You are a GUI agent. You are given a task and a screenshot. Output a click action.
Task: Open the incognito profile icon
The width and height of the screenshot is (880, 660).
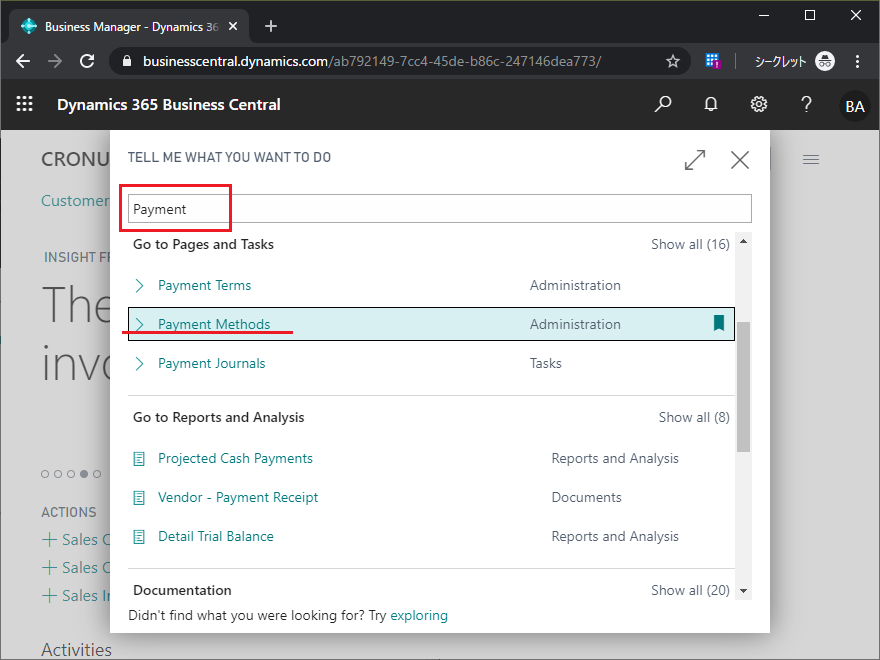(x=824, y=61)
